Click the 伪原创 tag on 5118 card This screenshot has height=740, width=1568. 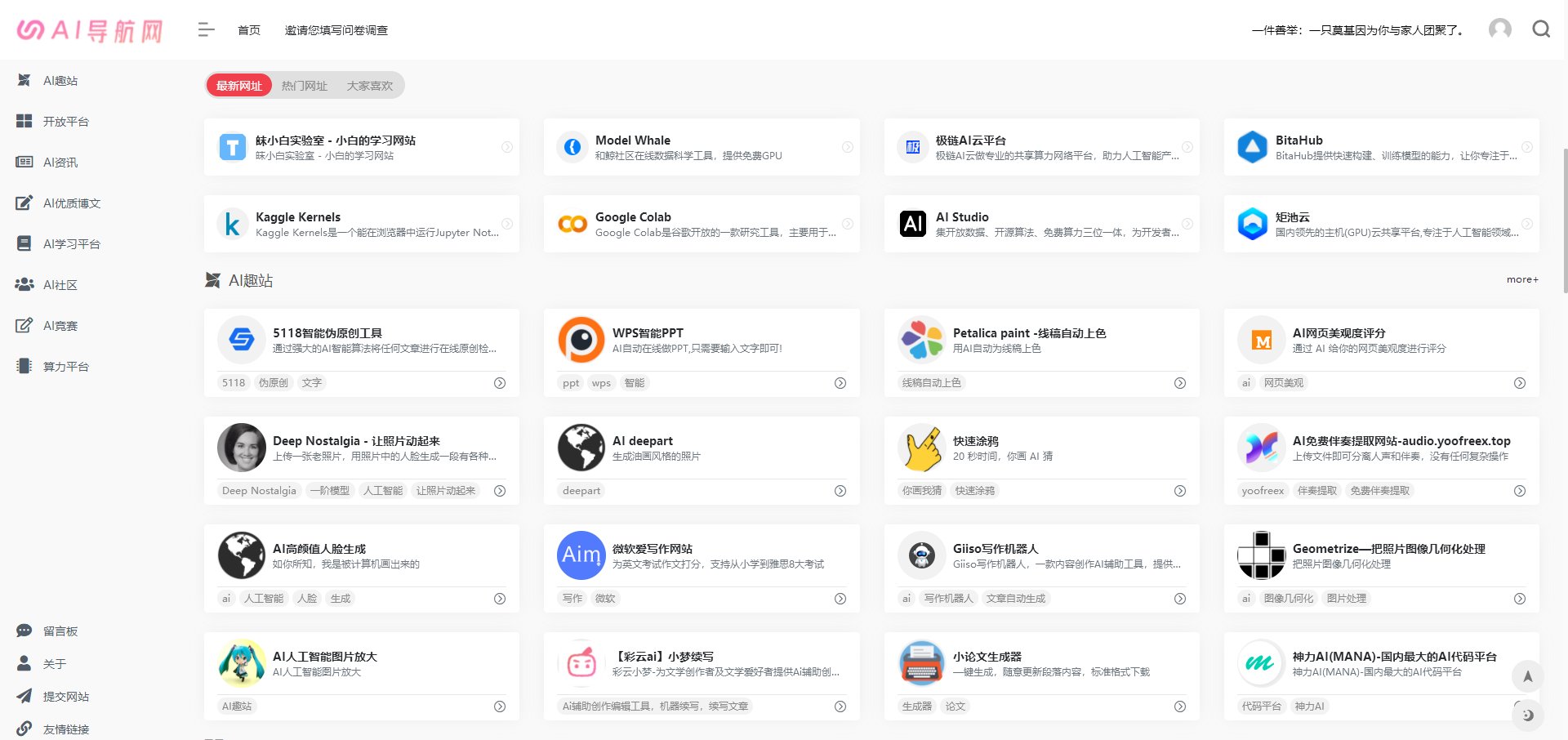pyautogui.click(x=273, y=383)
